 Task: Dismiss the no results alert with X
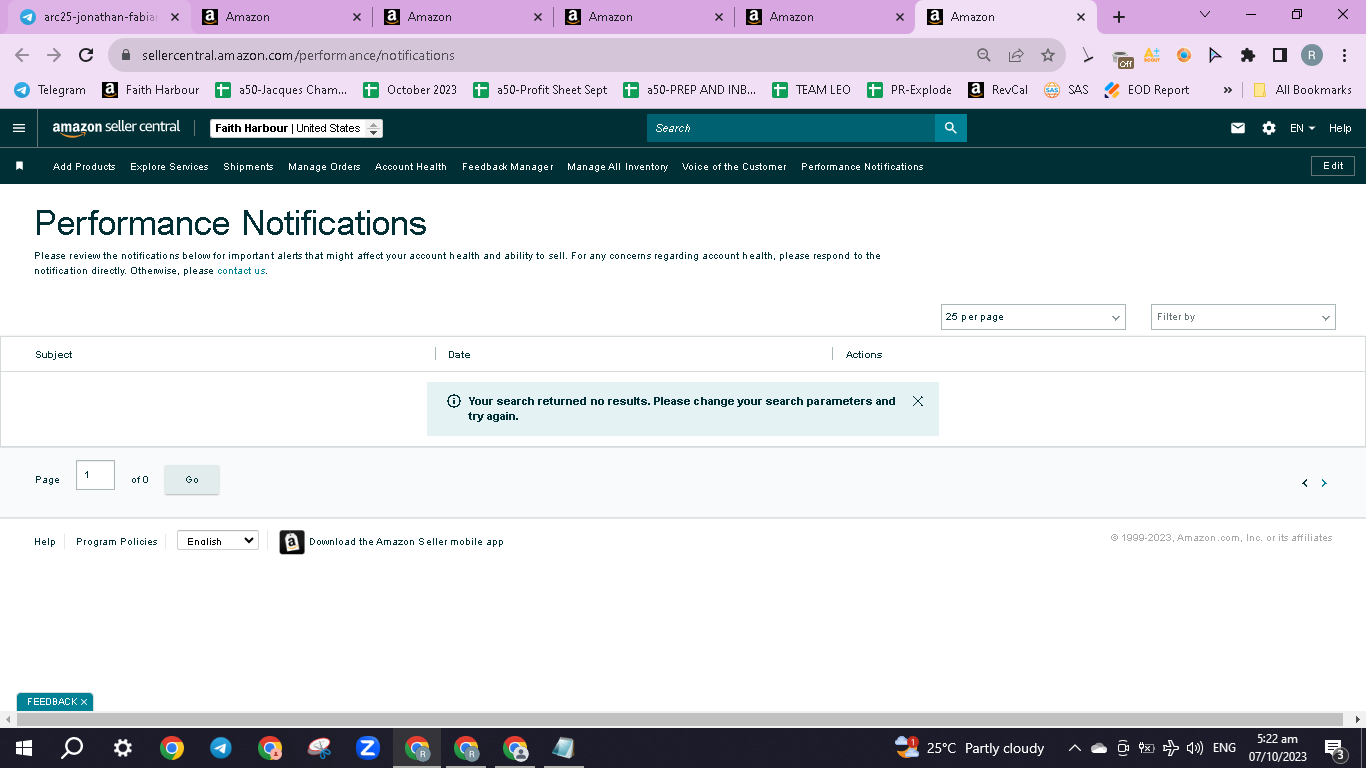pos(918,401)
